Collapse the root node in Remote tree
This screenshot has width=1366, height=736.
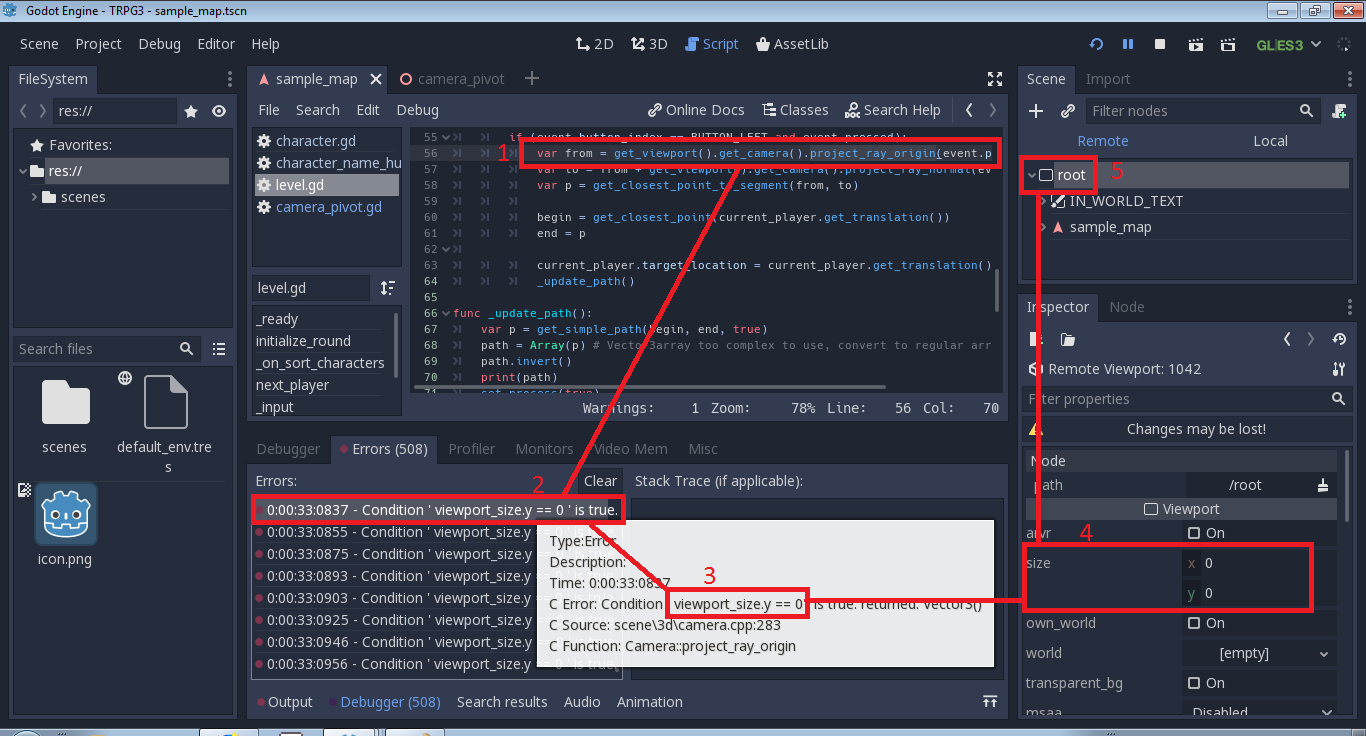(1028, 174)
